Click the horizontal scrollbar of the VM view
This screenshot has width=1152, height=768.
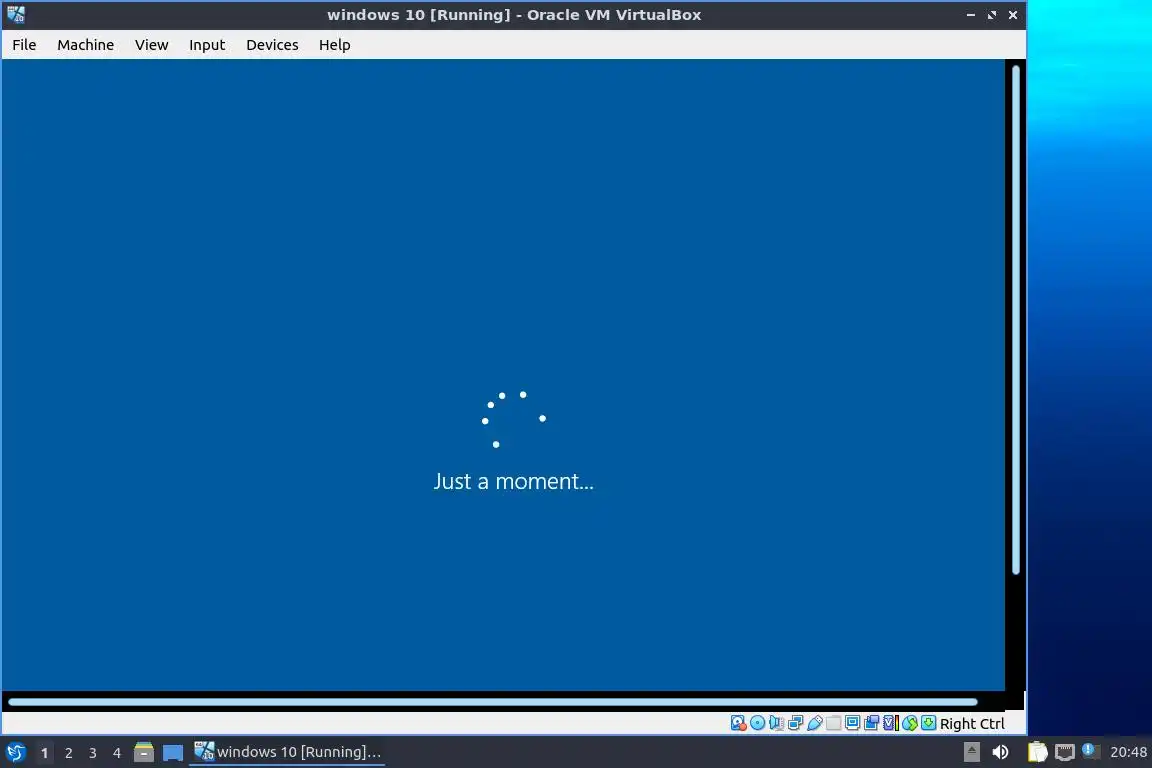pos(492,702)
